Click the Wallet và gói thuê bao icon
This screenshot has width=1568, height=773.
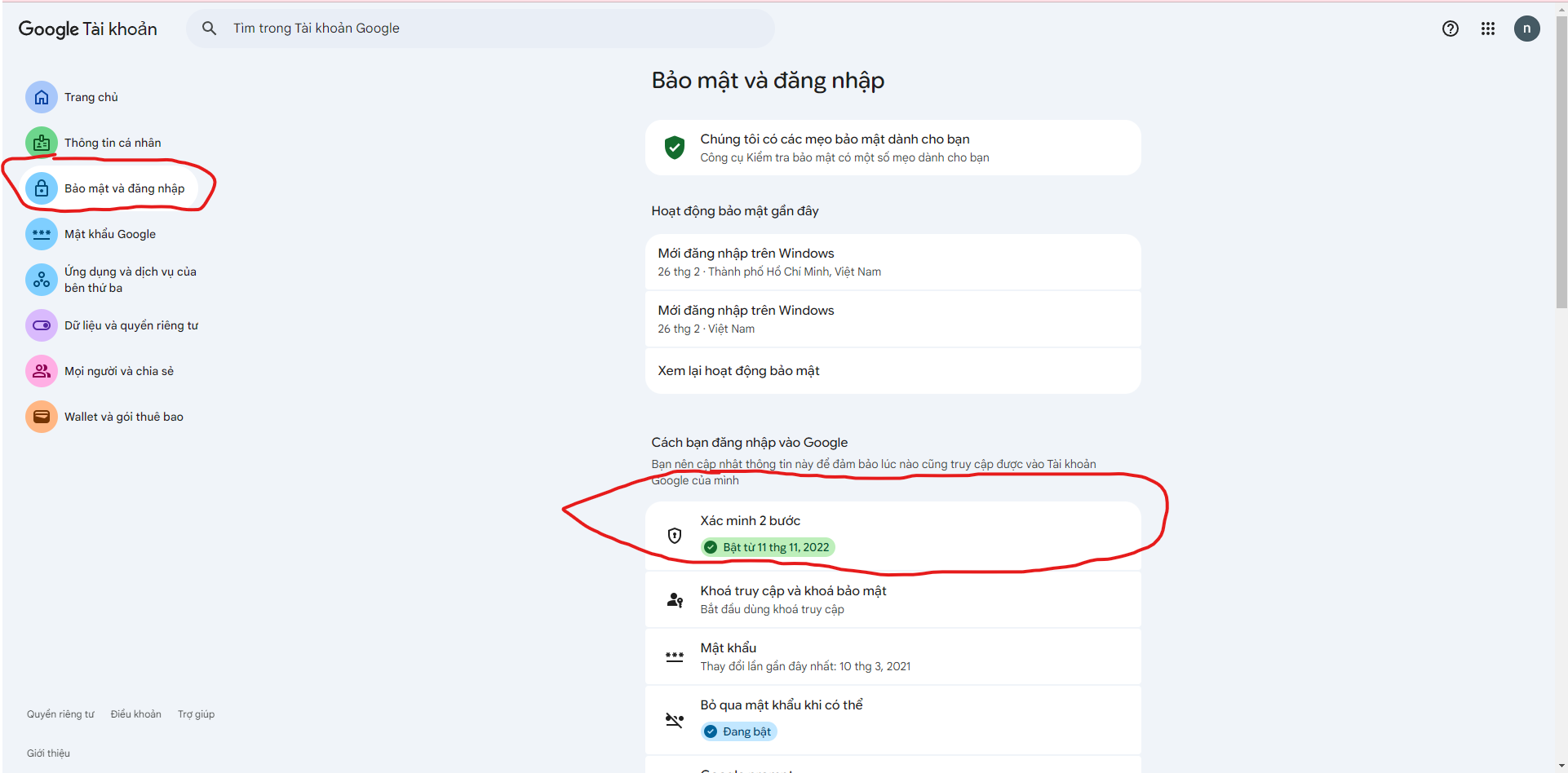[x=42, y=417]
